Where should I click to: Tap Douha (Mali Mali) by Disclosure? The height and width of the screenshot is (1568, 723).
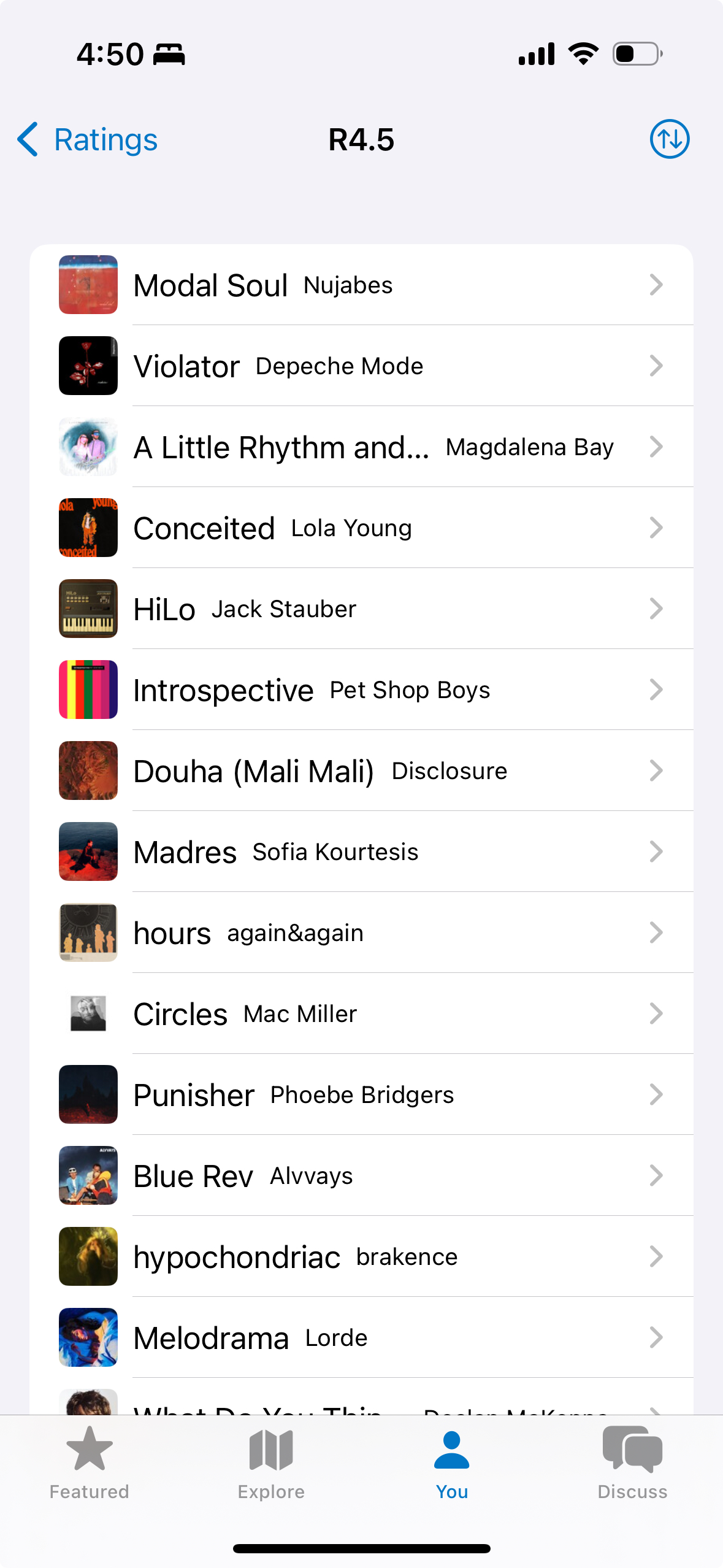click(320, 771)
